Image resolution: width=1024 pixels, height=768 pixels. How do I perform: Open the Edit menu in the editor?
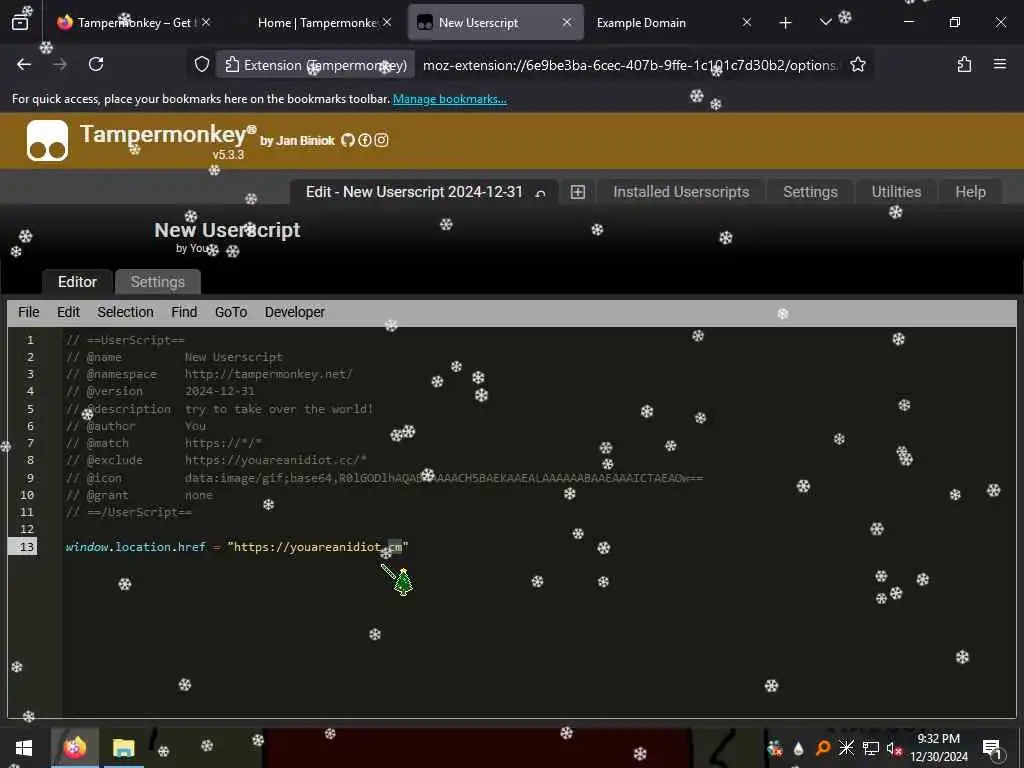point(68,312)
